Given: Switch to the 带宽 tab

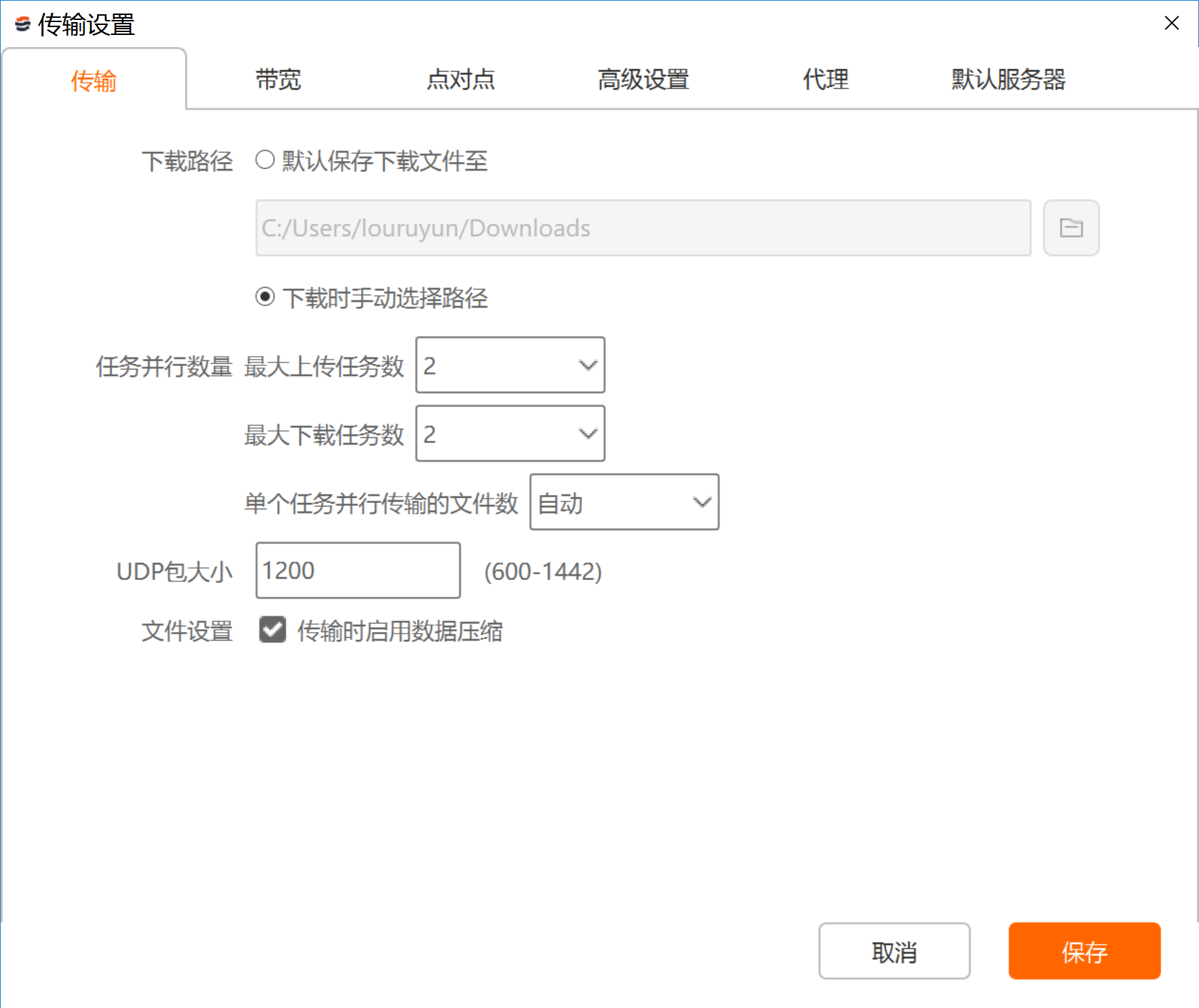Looking at the screenshot, I should pyautogui.click(x=278, y=79).
